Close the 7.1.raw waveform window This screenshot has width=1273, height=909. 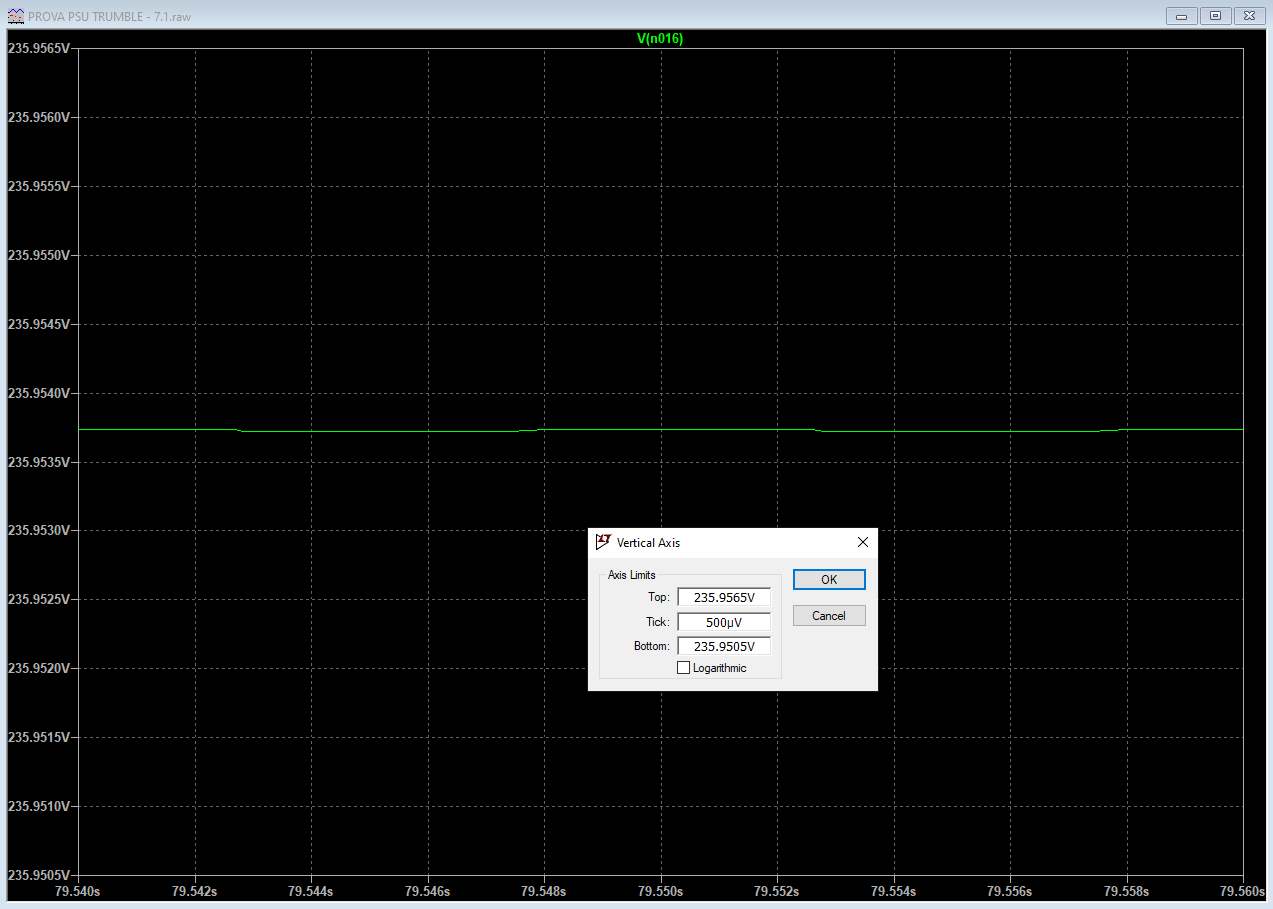point(1250,15)
